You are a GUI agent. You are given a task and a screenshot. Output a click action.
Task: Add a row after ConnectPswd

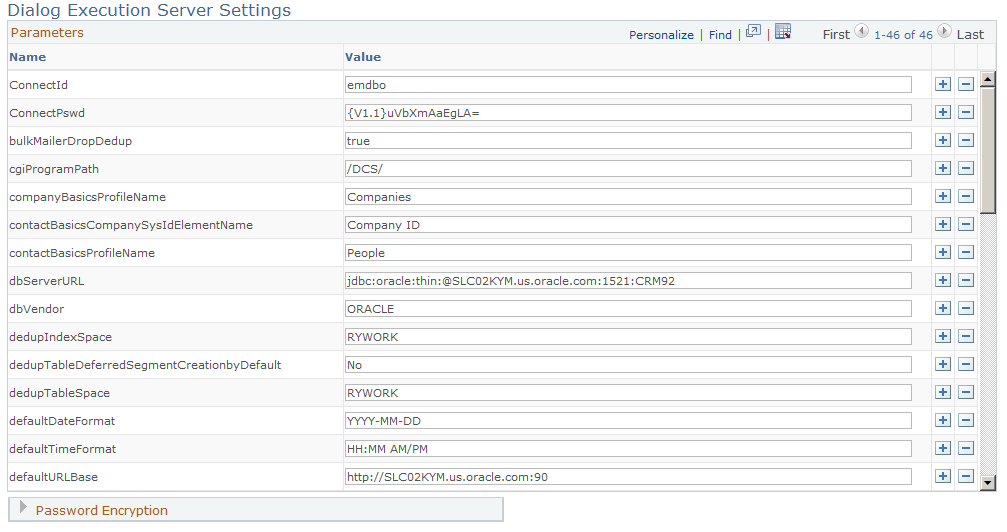coord(943,112)
